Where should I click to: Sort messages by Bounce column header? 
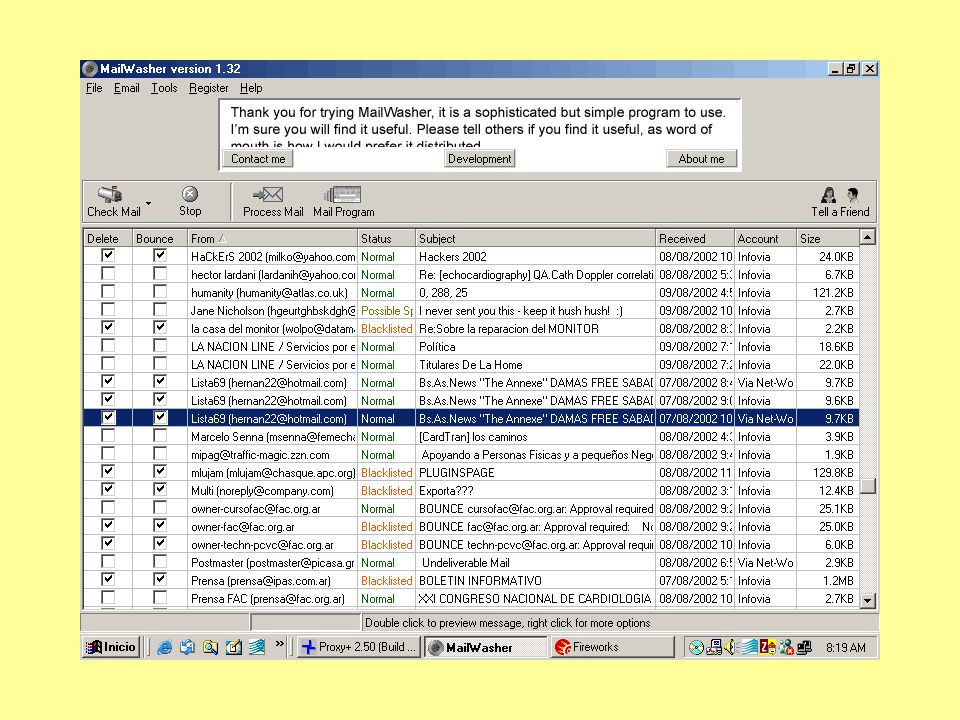(160, 239)
